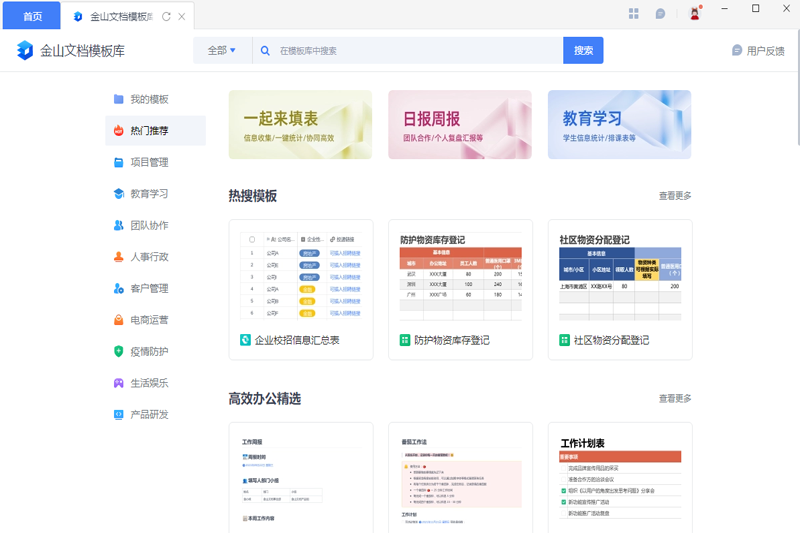Screen dimensions: 800x533
Task: Open the 防护物资库存登记 template thumbnail
Action: (458, 276)
